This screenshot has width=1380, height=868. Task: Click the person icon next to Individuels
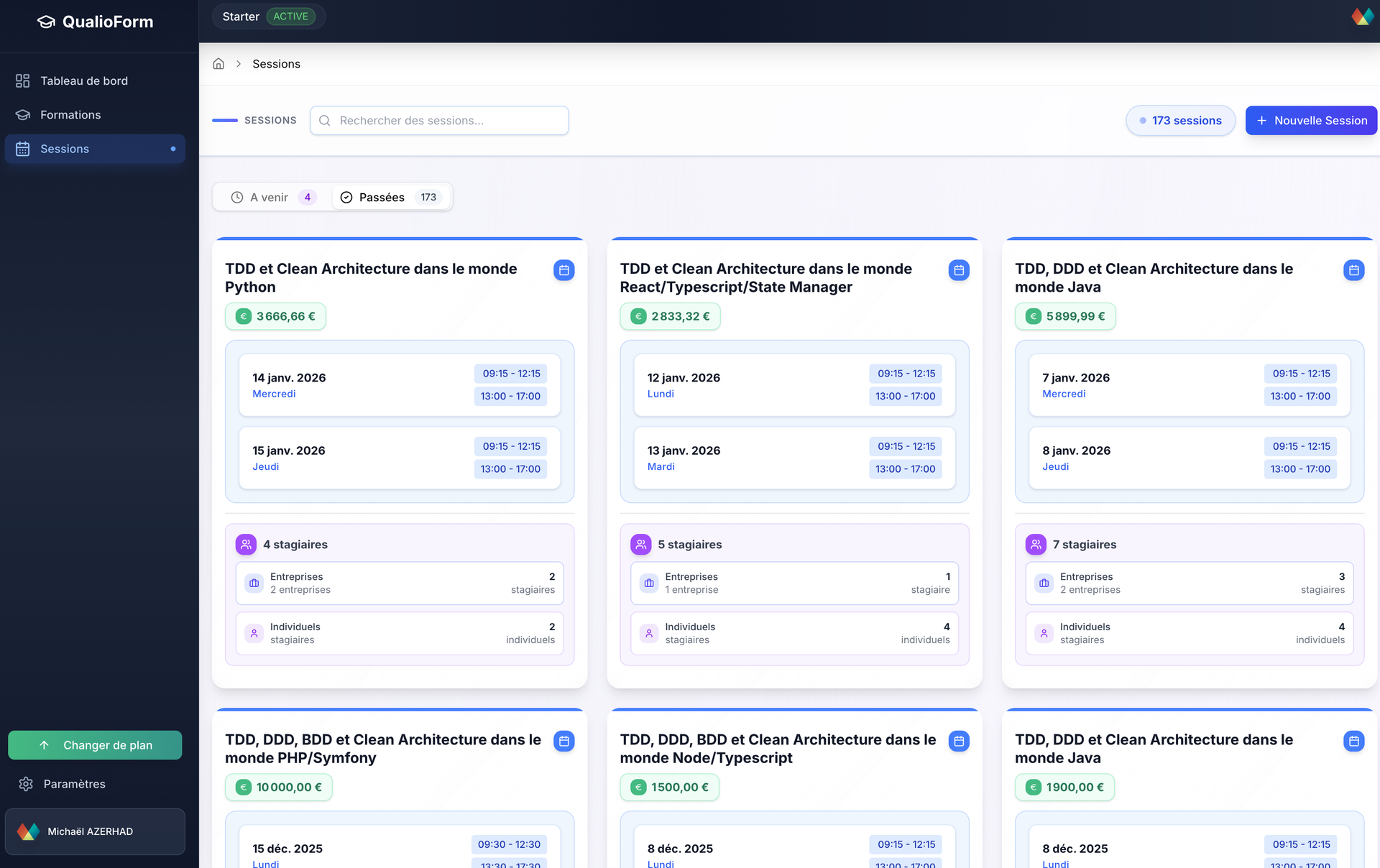(x=254, y=633)
